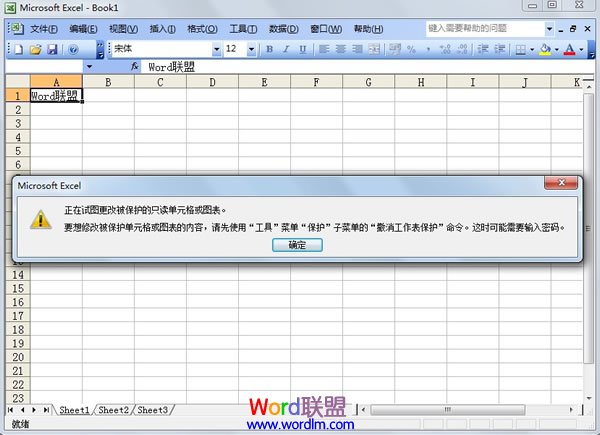Switch to Sheet3 tab

tap(152, 410)
